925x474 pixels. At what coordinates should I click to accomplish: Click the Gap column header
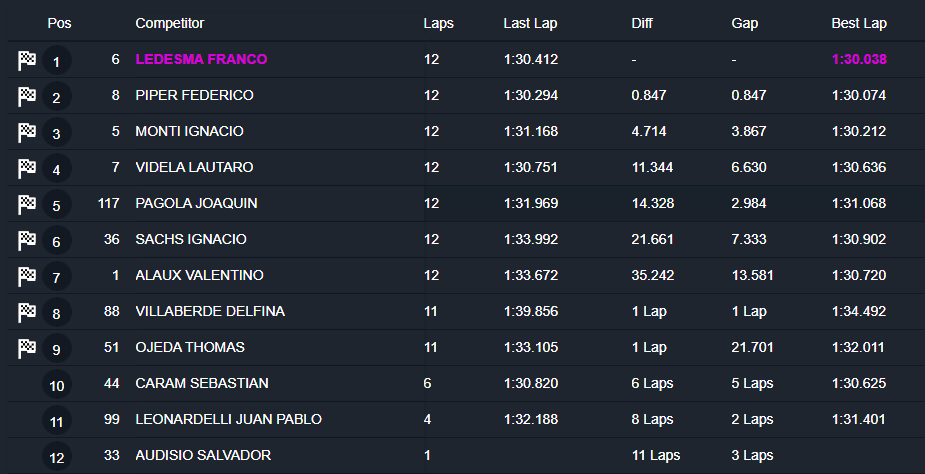745,23
